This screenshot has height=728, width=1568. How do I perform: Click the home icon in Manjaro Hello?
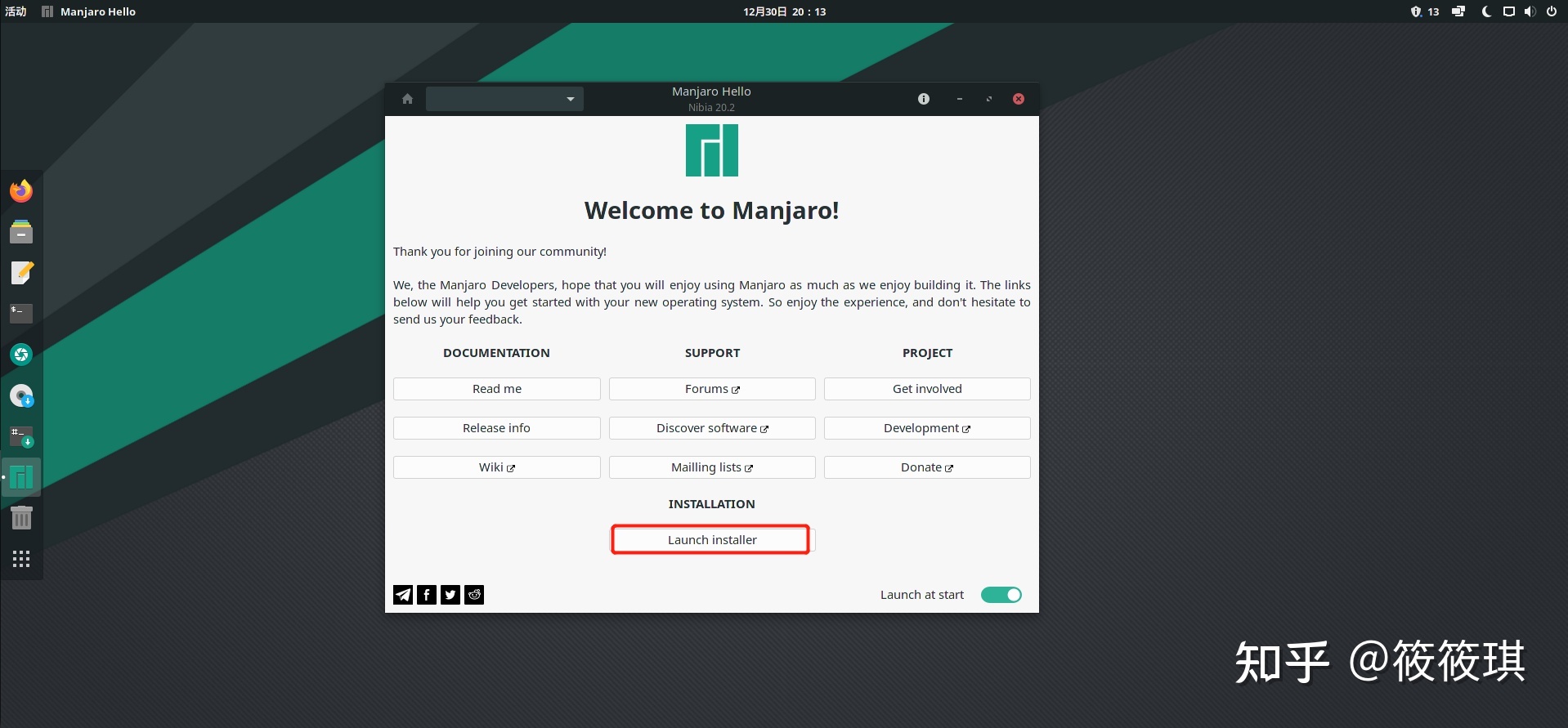407,99
